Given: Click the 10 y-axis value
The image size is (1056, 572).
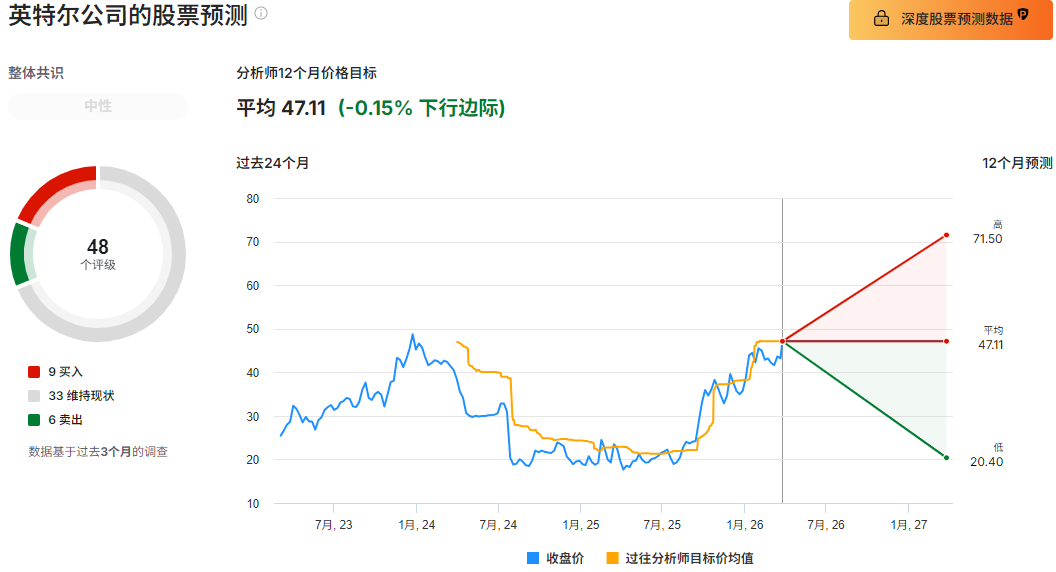Looking at the screenshot, I should point(253,504).
